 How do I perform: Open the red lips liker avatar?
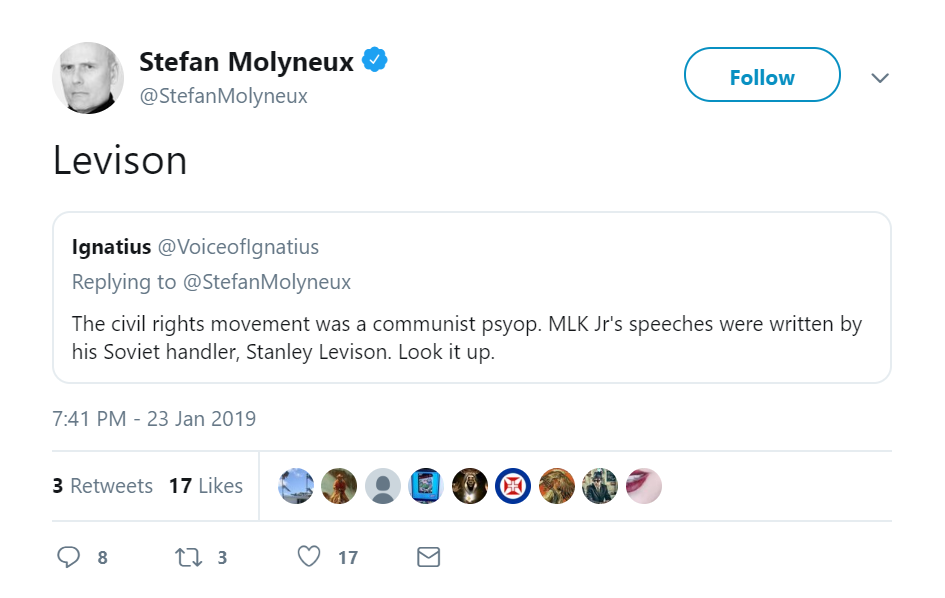[x=643, y=486]
